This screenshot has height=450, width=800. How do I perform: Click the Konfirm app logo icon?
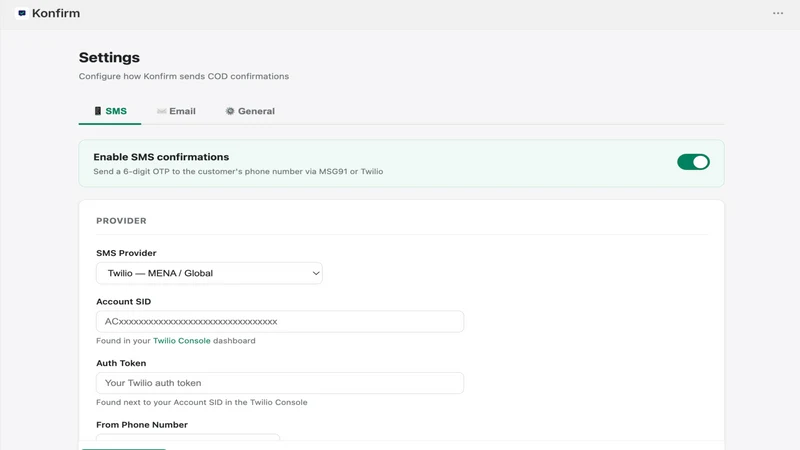click(21, 13)
